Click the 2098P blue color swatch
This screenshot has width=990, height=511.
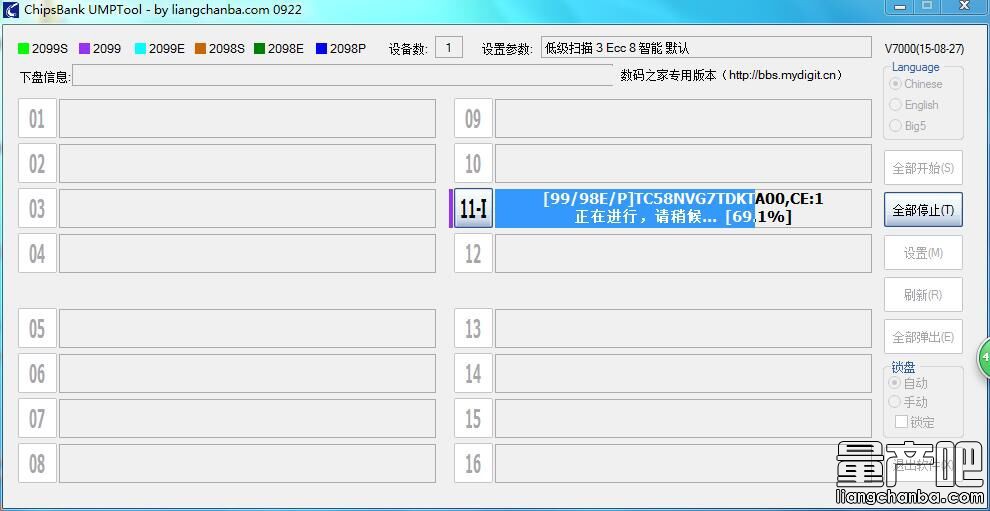click(x=321, y=49)
